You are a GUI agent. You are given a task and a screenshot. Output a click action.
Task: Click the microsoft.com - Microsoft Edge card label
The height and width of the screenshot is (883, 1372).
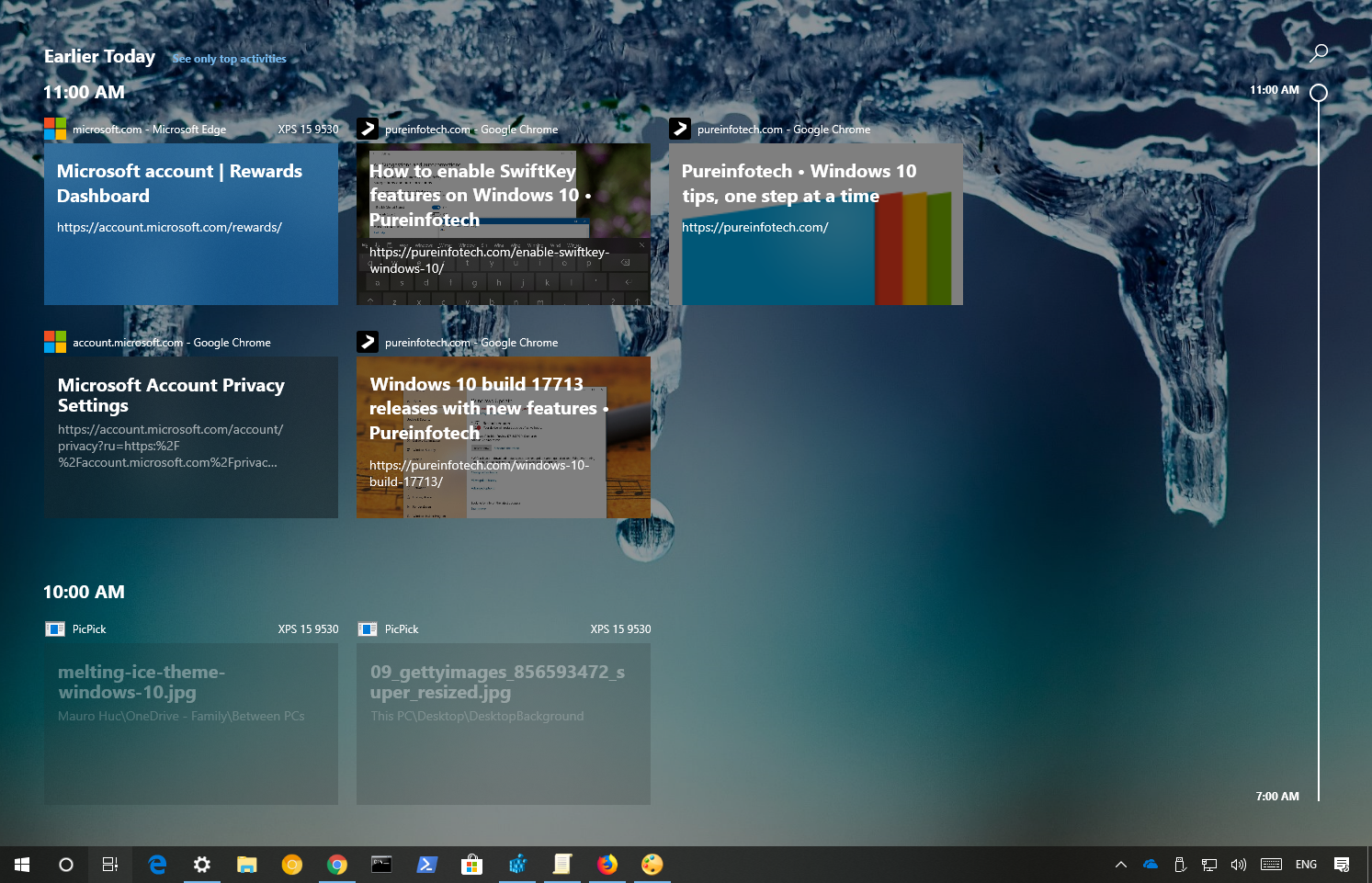click(x=149, y=130)
